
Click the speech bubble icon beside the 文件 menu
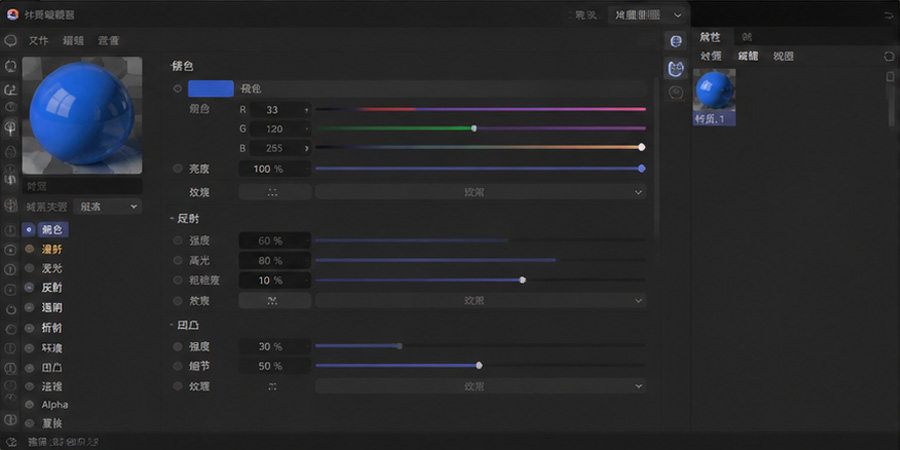click(10, 41)
